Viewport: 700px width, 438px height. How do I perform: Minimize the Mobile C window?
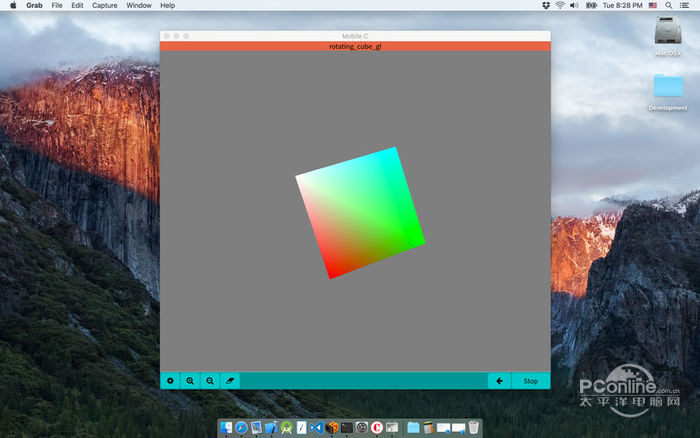pos(177,36)
